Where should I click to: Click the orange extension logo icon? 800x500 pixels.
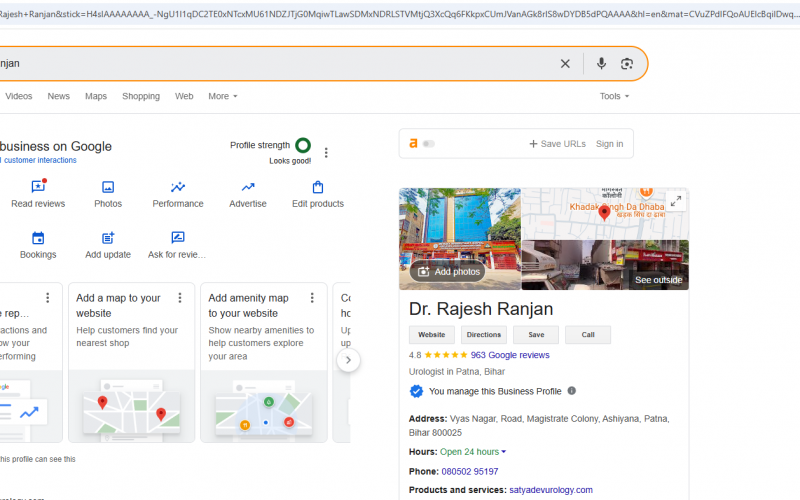[413, 144]
